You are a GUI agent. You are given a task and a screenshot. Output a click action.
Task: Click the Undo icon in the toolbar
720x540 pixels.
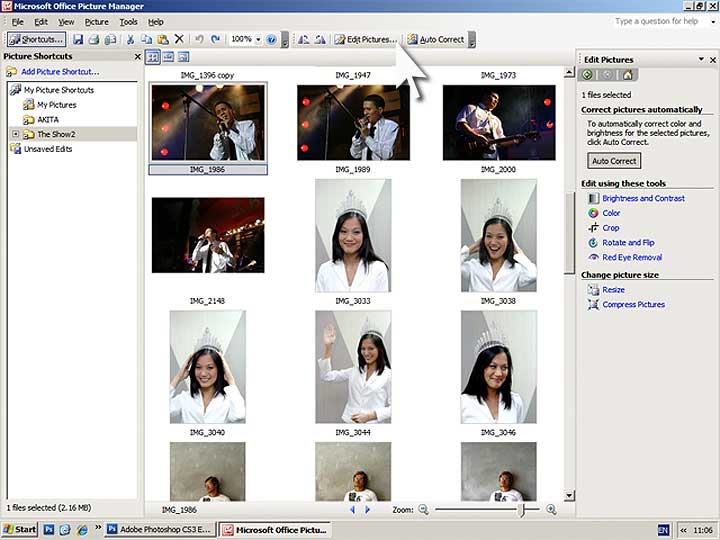pyautogui.click(x=199, y=39)
